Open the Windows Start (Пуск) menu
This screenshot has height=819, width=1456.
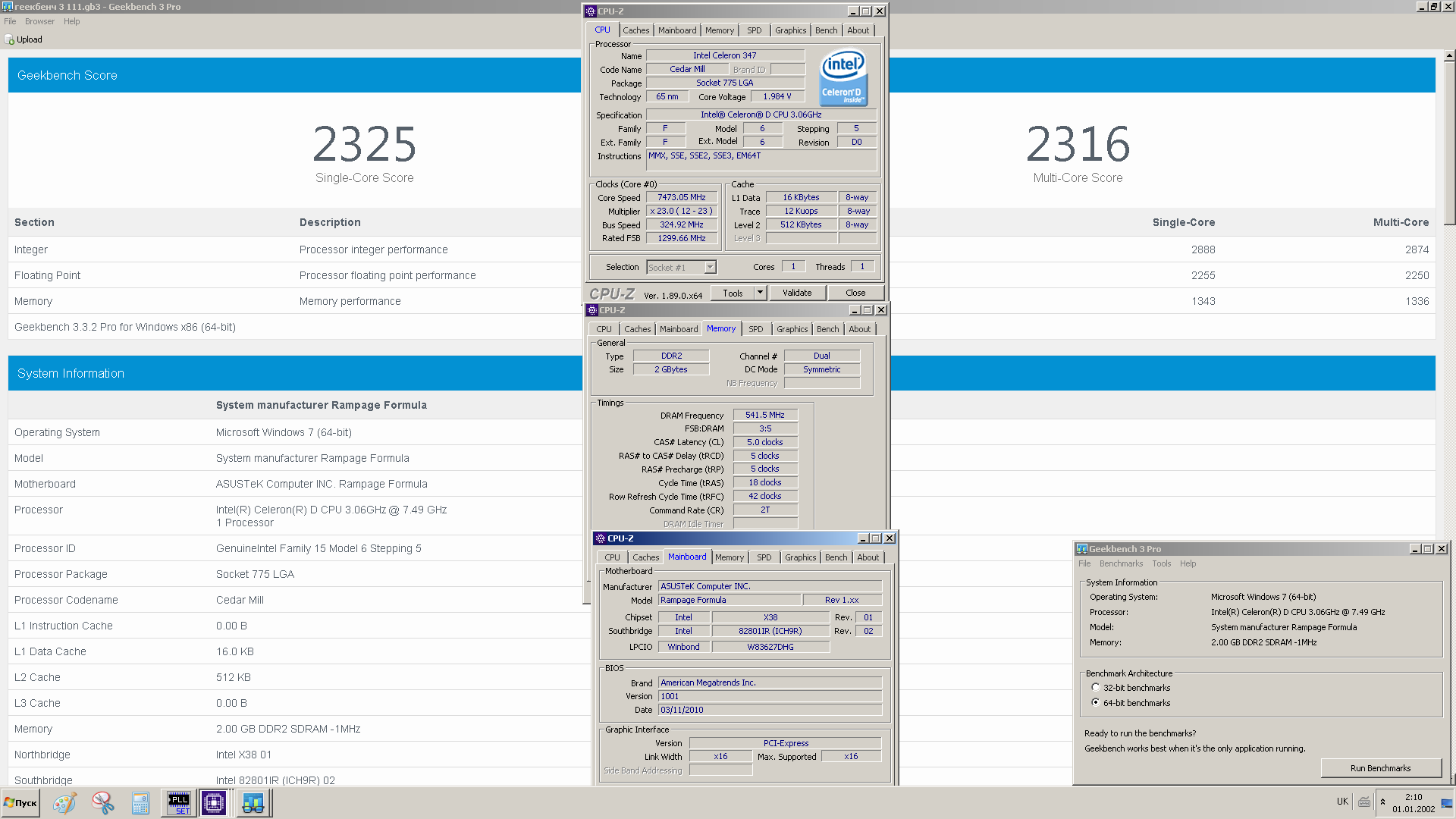(20, 802)
